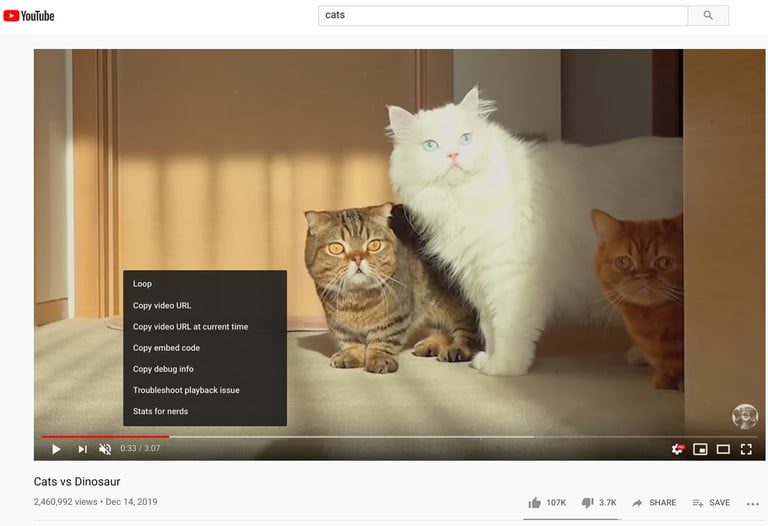Select Copy debug info
768x526 pixels.
205,369
